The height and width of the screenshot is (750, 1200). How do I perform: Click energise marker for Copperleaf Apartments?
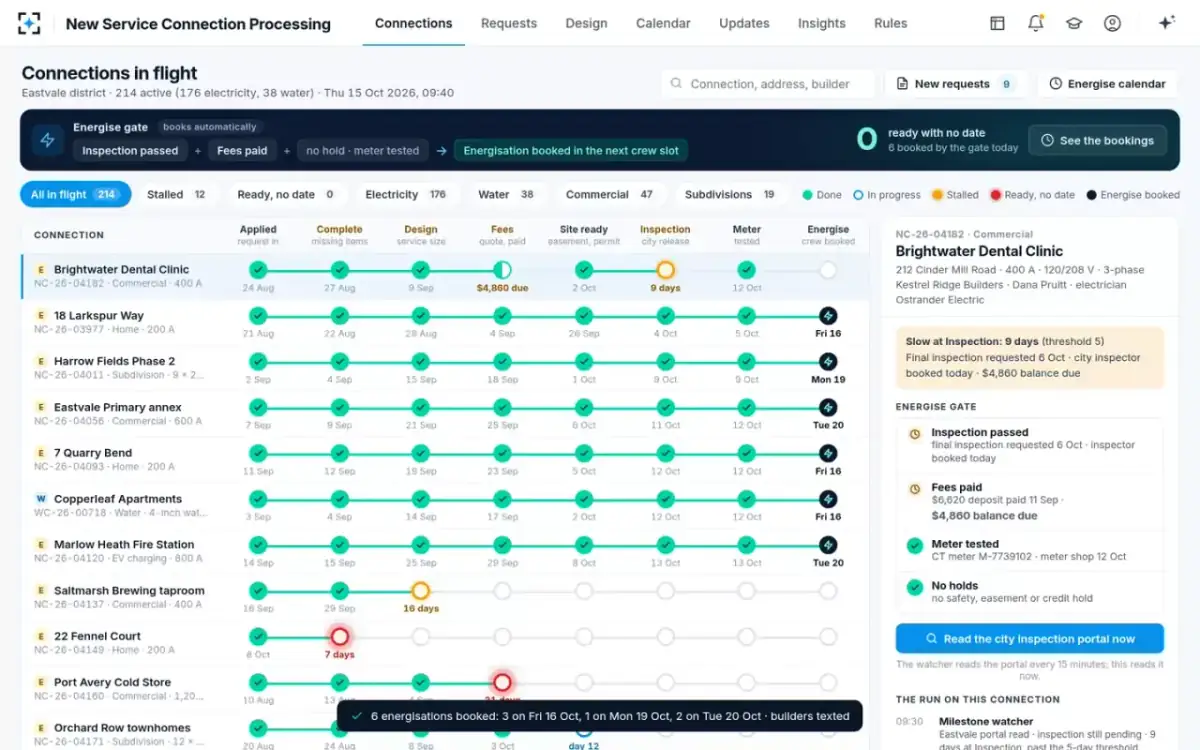[x=828, y=499]
